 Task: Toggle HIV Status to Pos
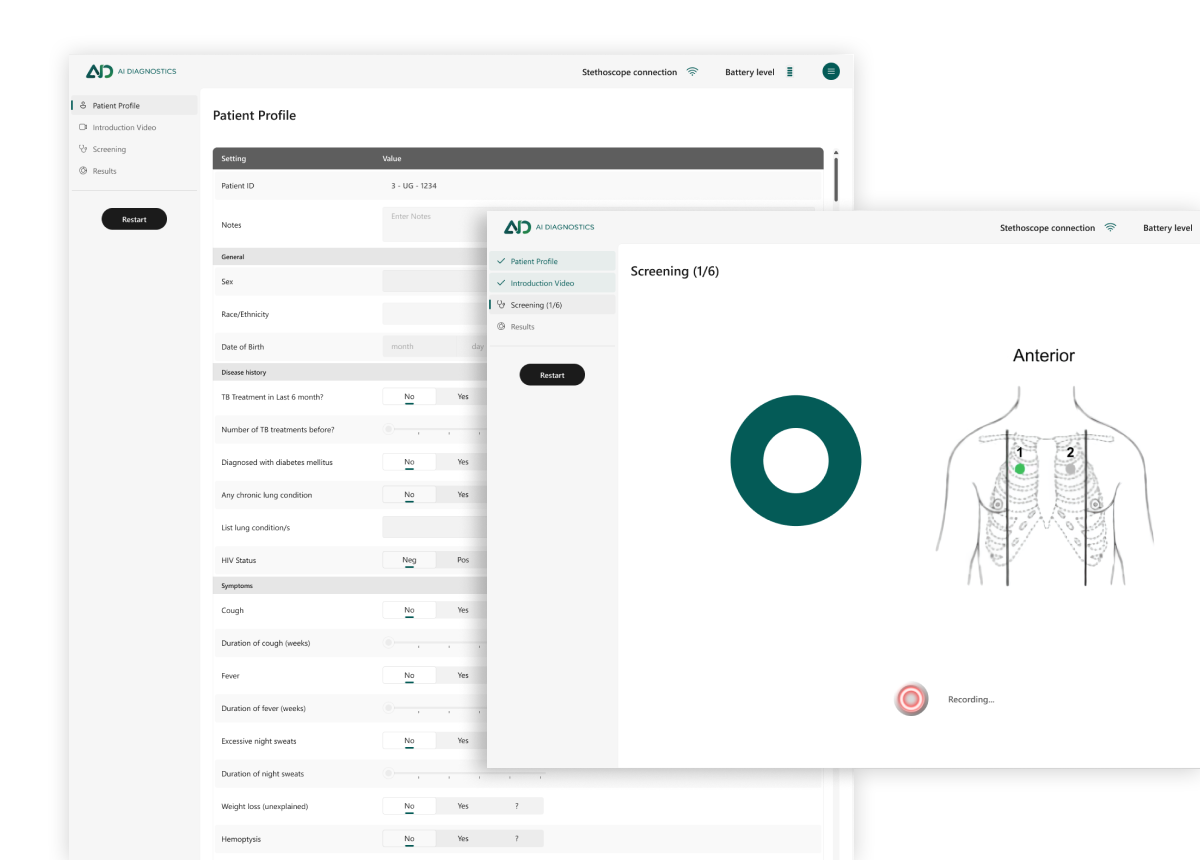[464, 560]
